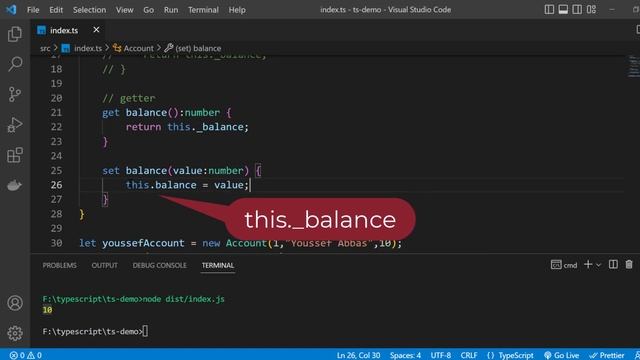Switch to the PROBLEMS panel tab
Screen dimensions: 640x360
point(59,265)
